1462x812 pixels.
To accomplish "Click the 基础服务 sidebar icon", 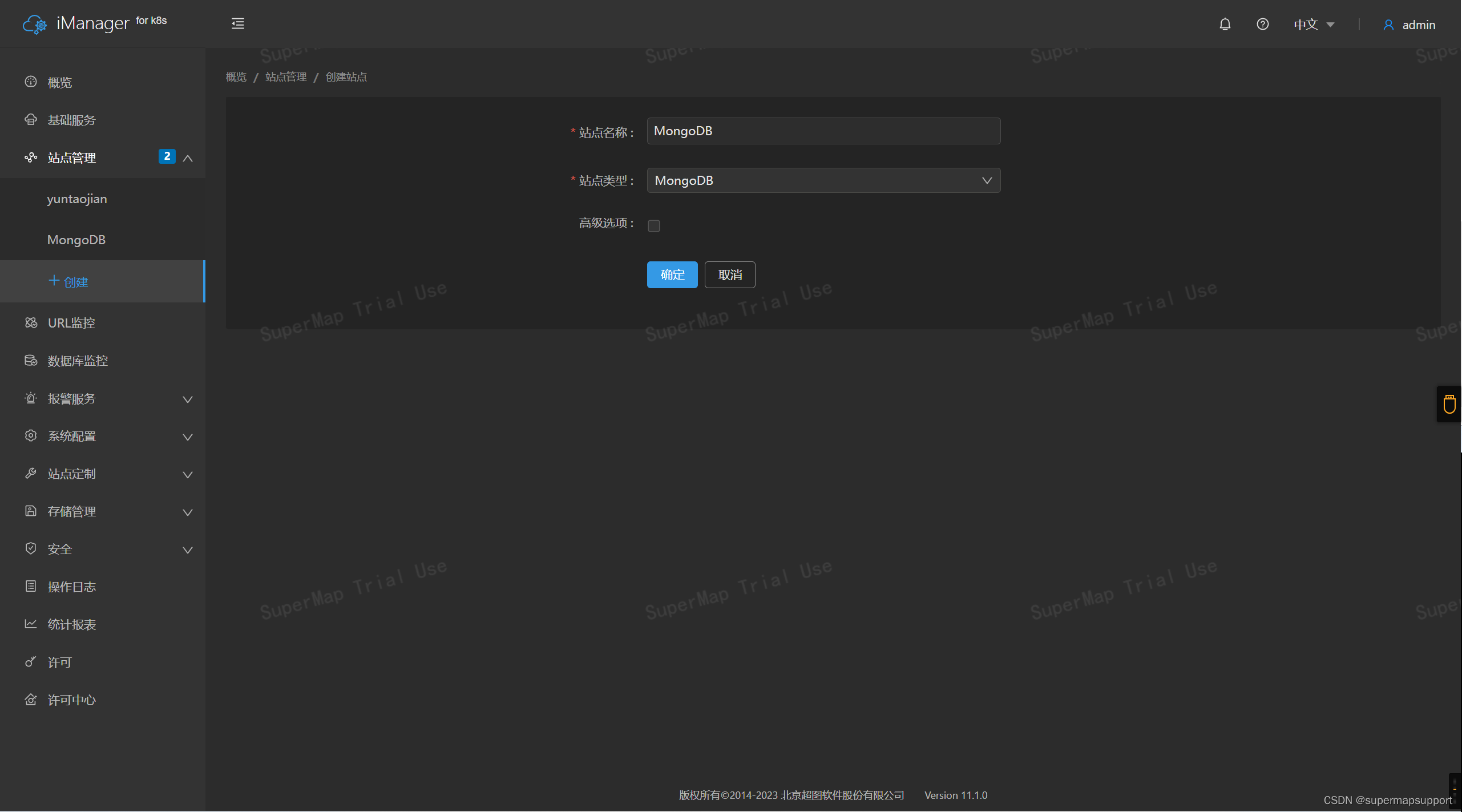I will point(31,119).
